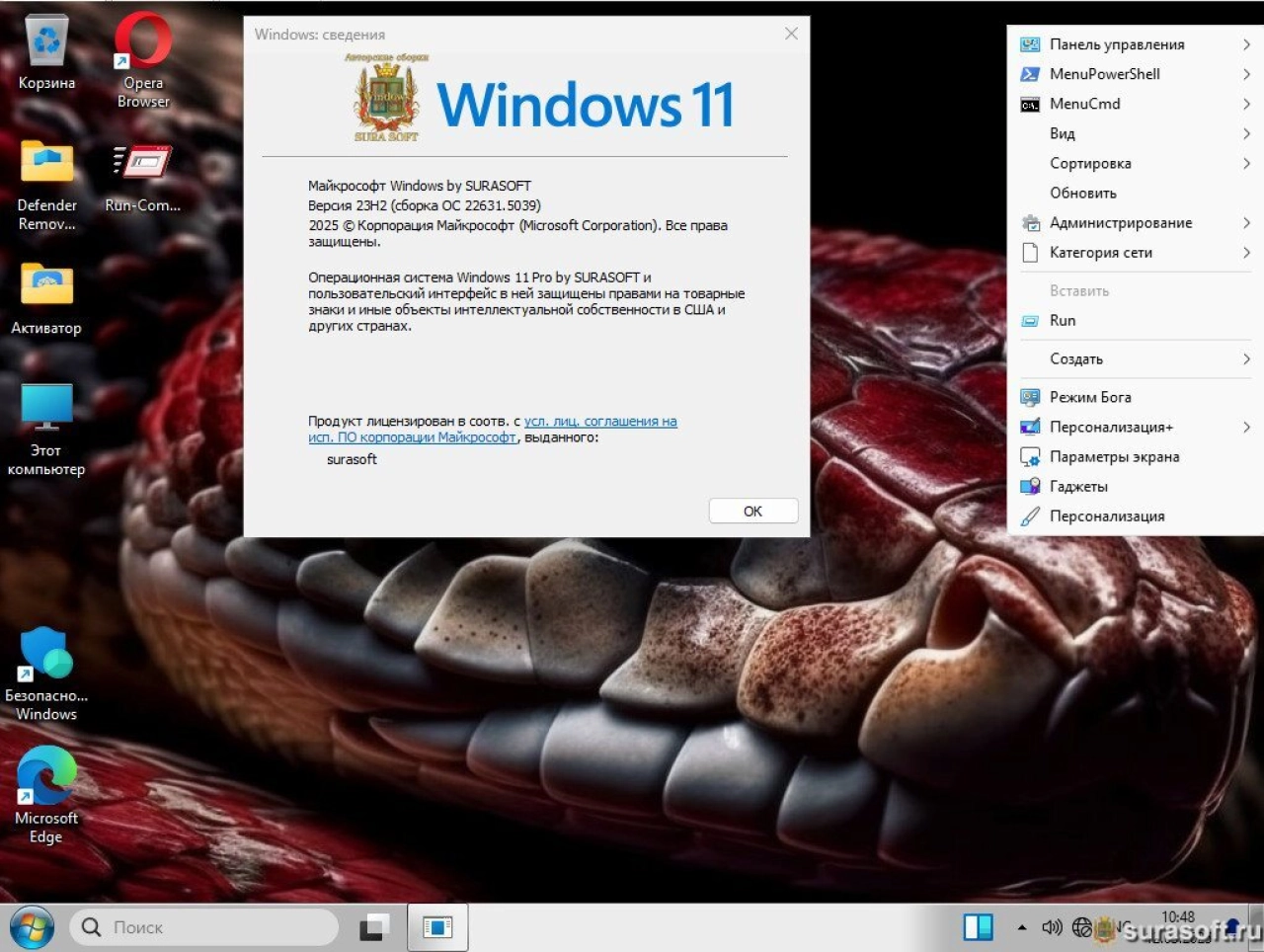Expand the Персонализация+ submenu arrow
This screenshot has width=1264, height=952.
click(x=1247, y=427)
